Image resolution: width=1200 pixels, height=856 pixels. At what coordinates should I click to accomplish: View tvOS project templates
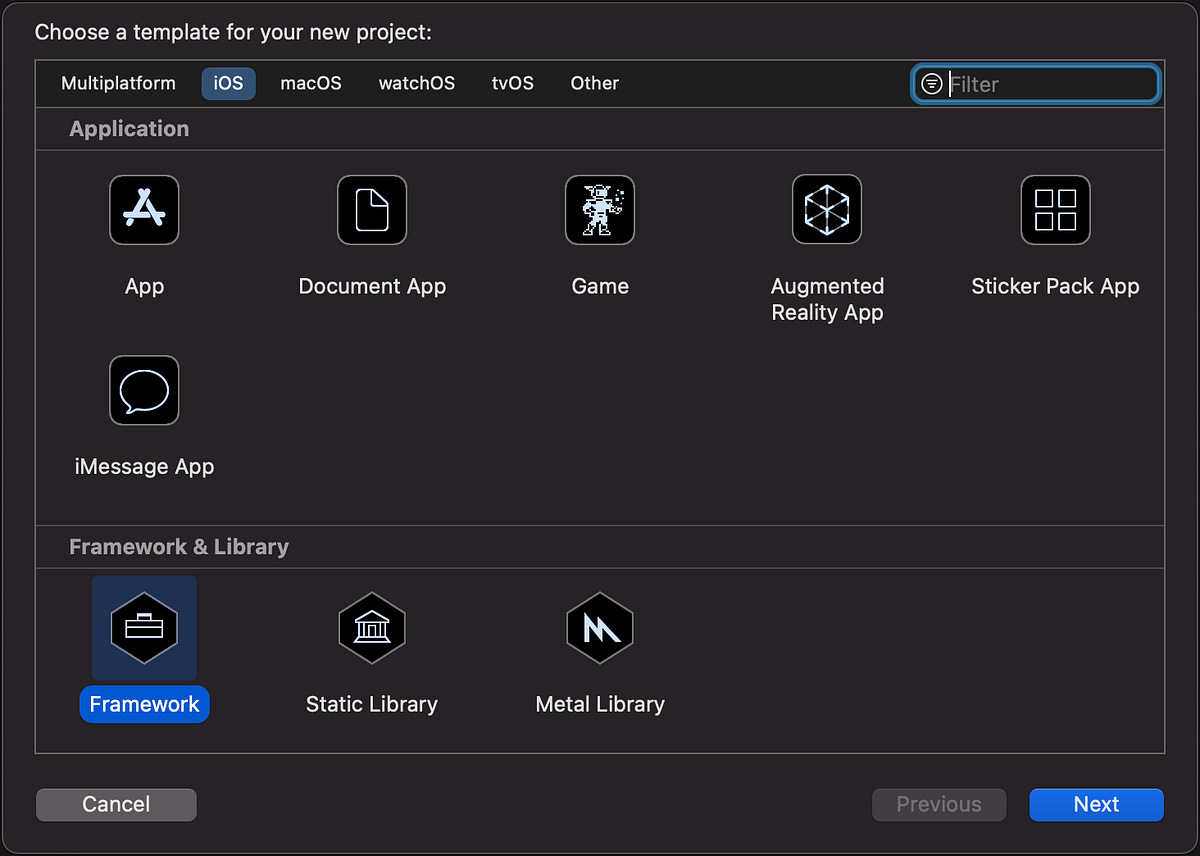point(512,83)
